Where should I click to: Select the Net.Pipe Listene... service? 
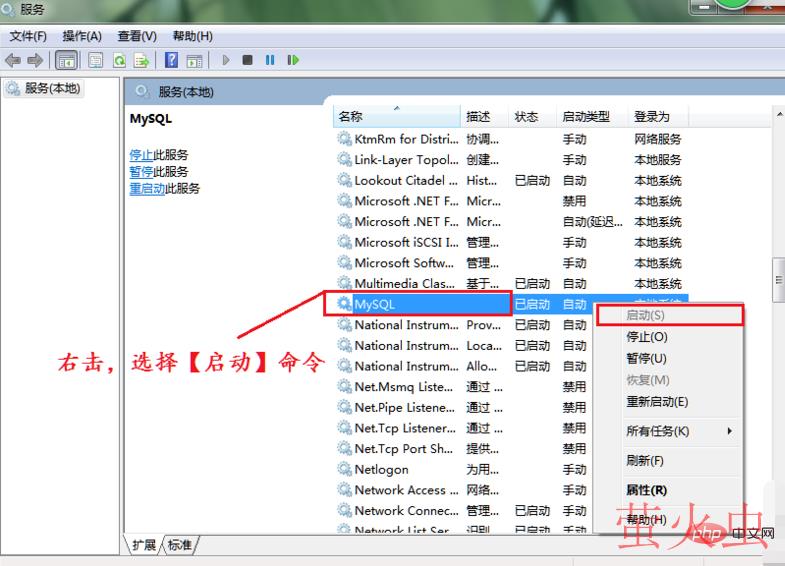click(463, 407)
